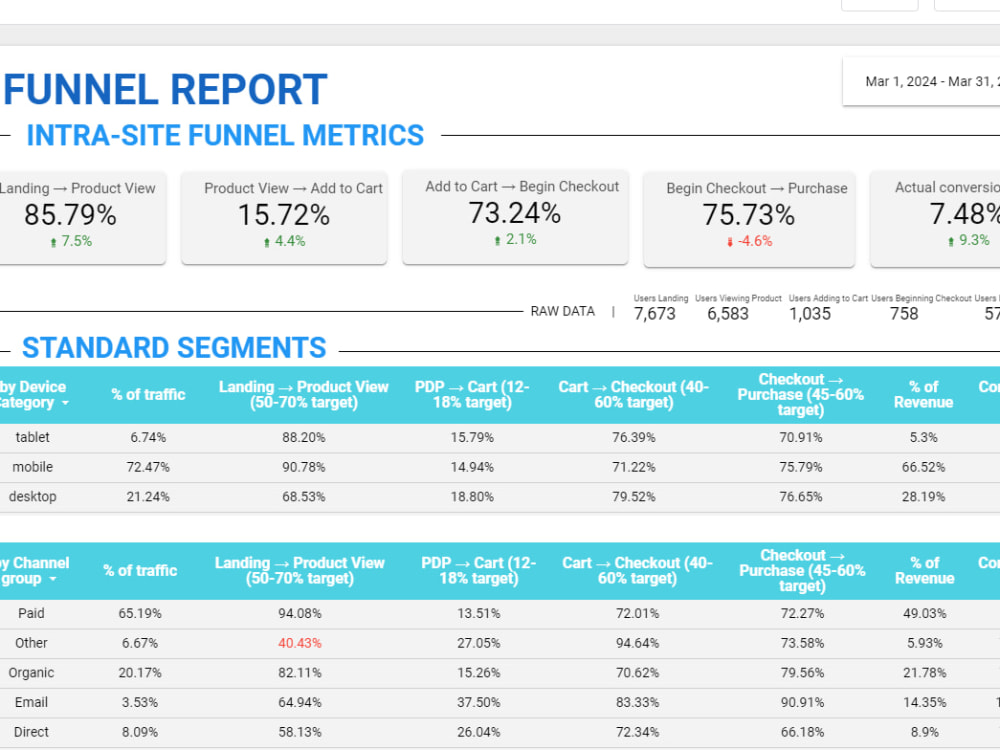Click mobile's 66.52% revenue cell
Screen dimensions: 1000x750
(923, 467)
